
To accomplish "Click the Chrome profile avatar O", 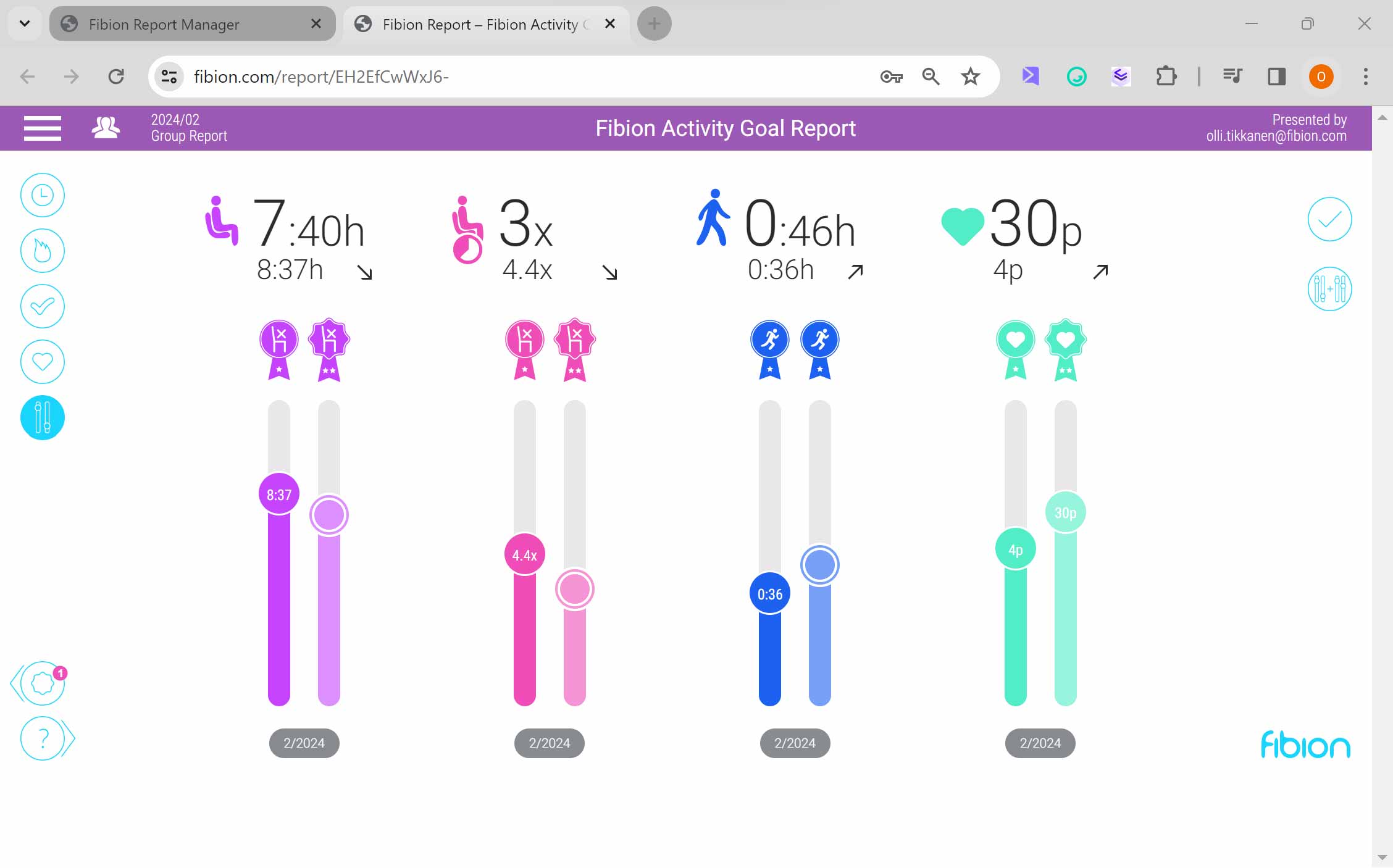I will tap(1321, 77).
